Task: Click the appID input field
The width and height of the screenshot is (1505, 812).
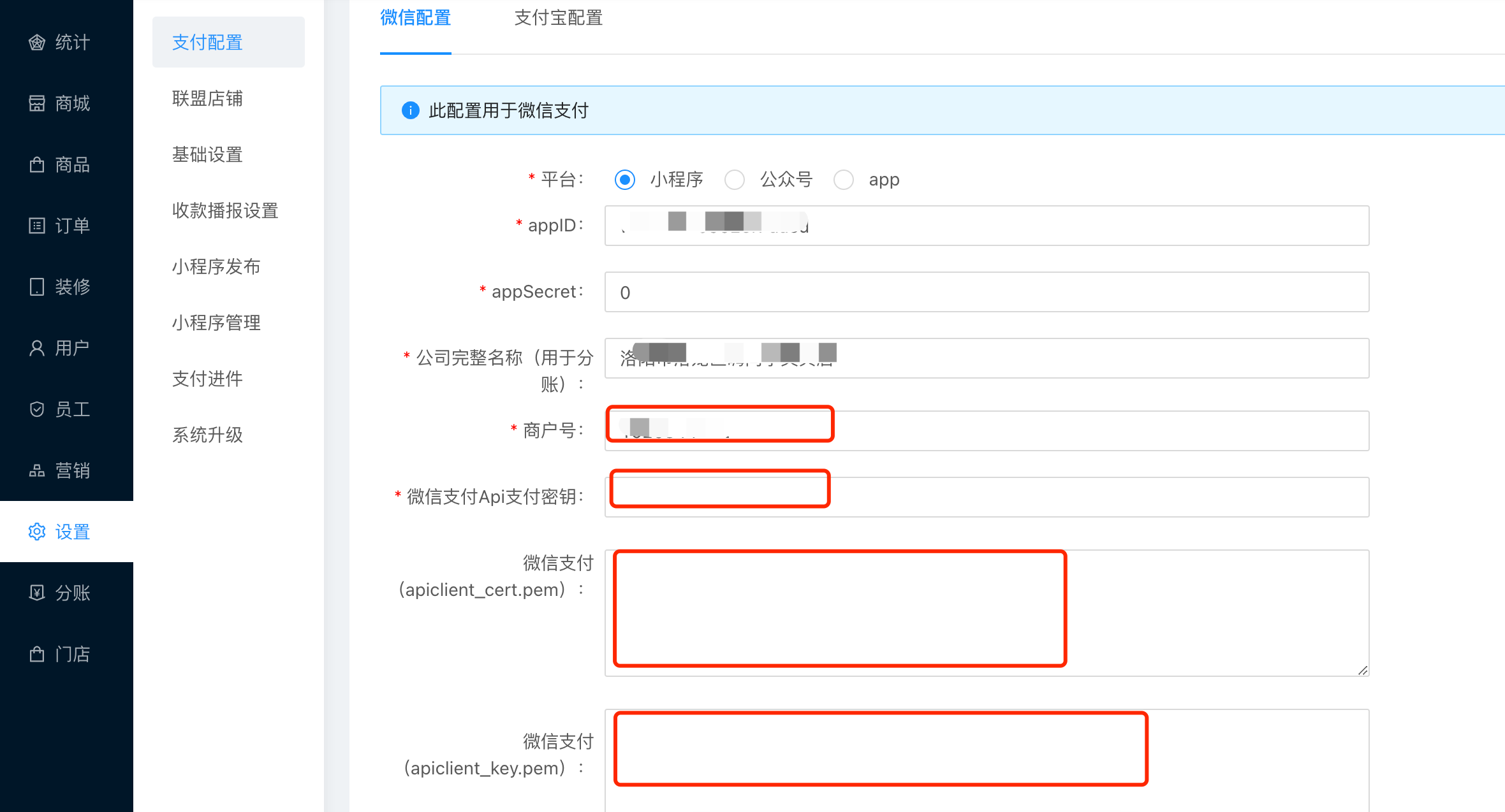Action: pos(987,226)
